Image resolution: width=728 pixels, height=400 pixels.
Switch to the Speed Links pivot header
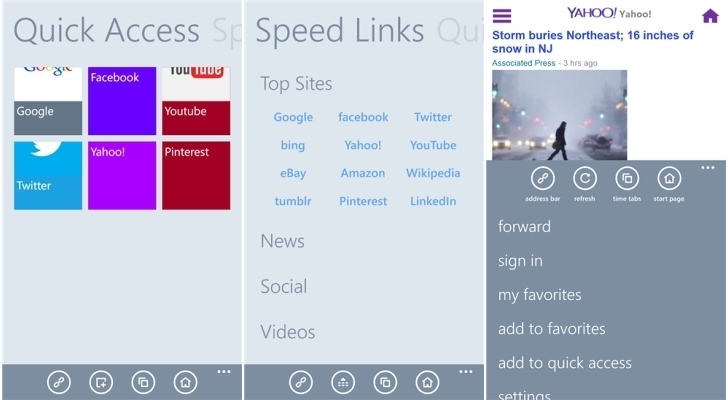tap(227, 31)
